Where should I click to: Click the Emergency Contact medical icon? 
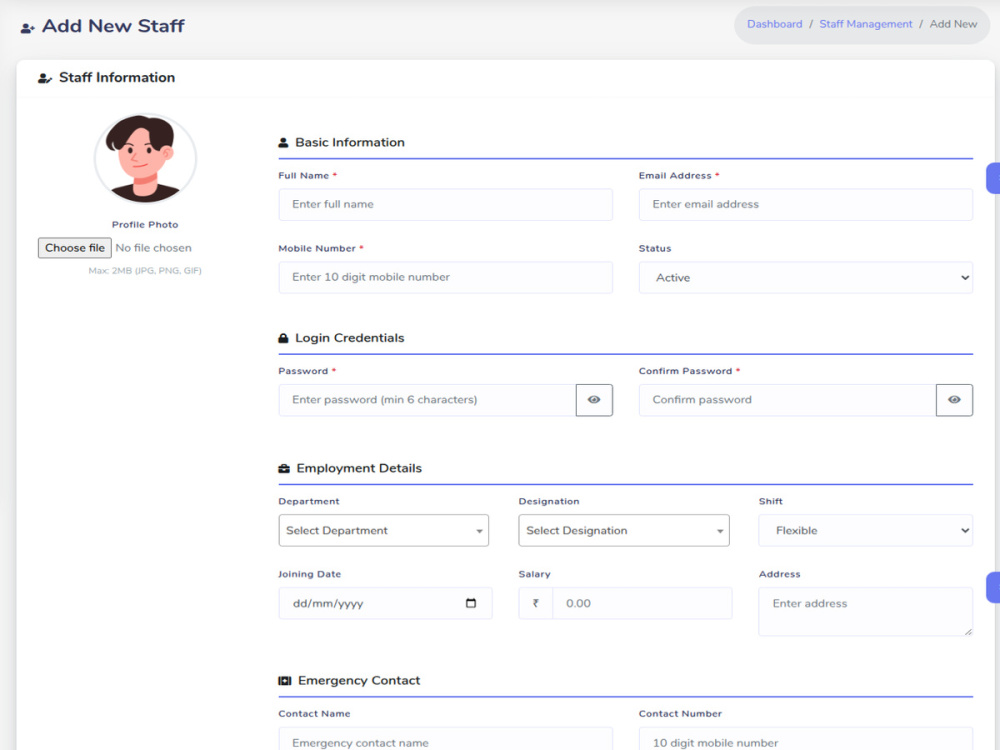coord(284,681)
